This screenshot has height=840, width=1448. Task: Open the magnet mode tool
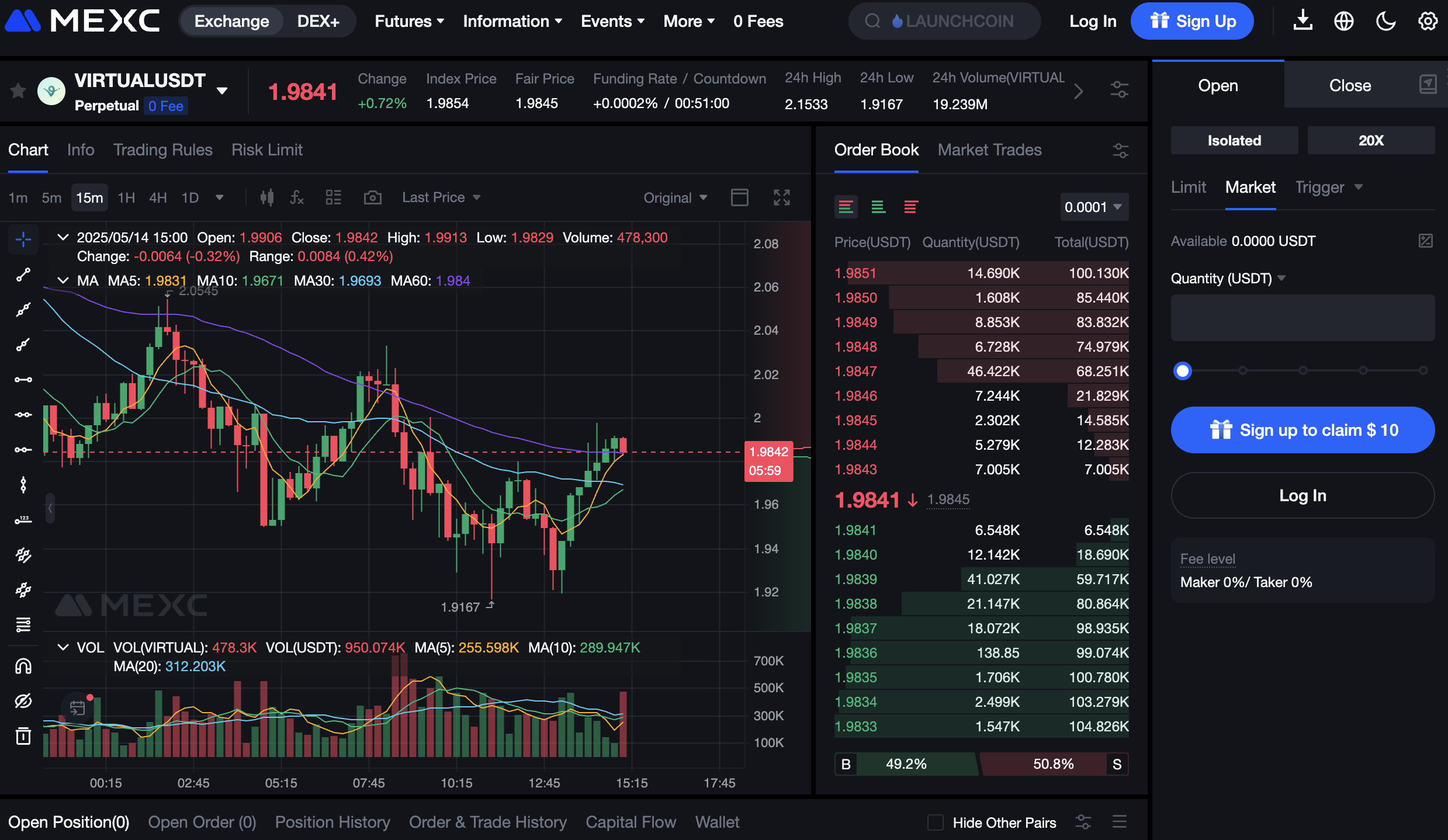click(23, 666)
